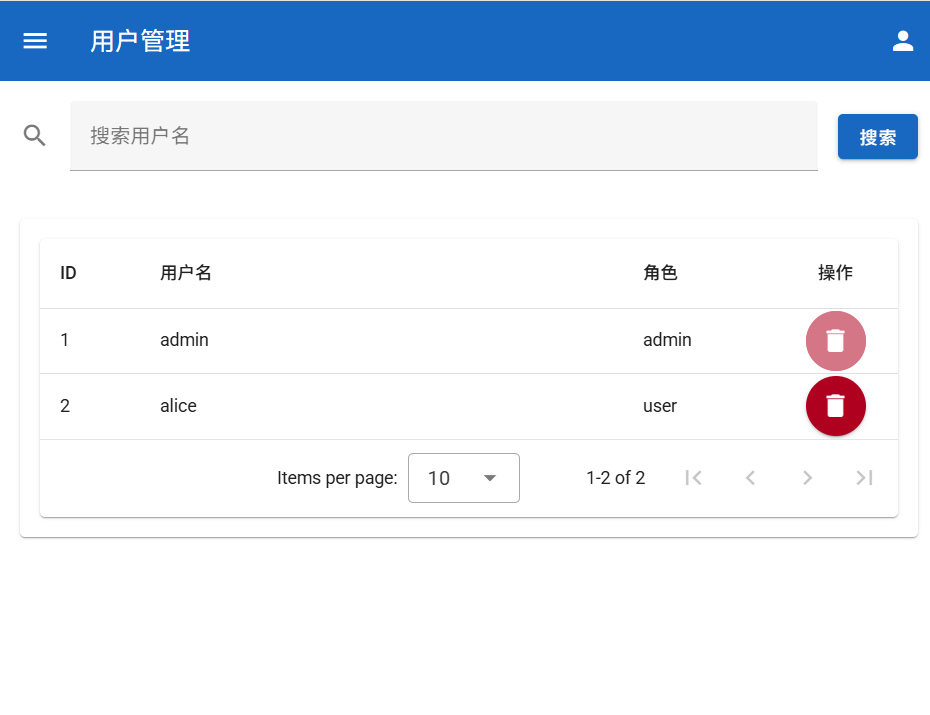This screenshot has height=715, width=930.
Task: Open Items per page dropdown showing 10
Action: pyautogui.click(x=464, y=478)
